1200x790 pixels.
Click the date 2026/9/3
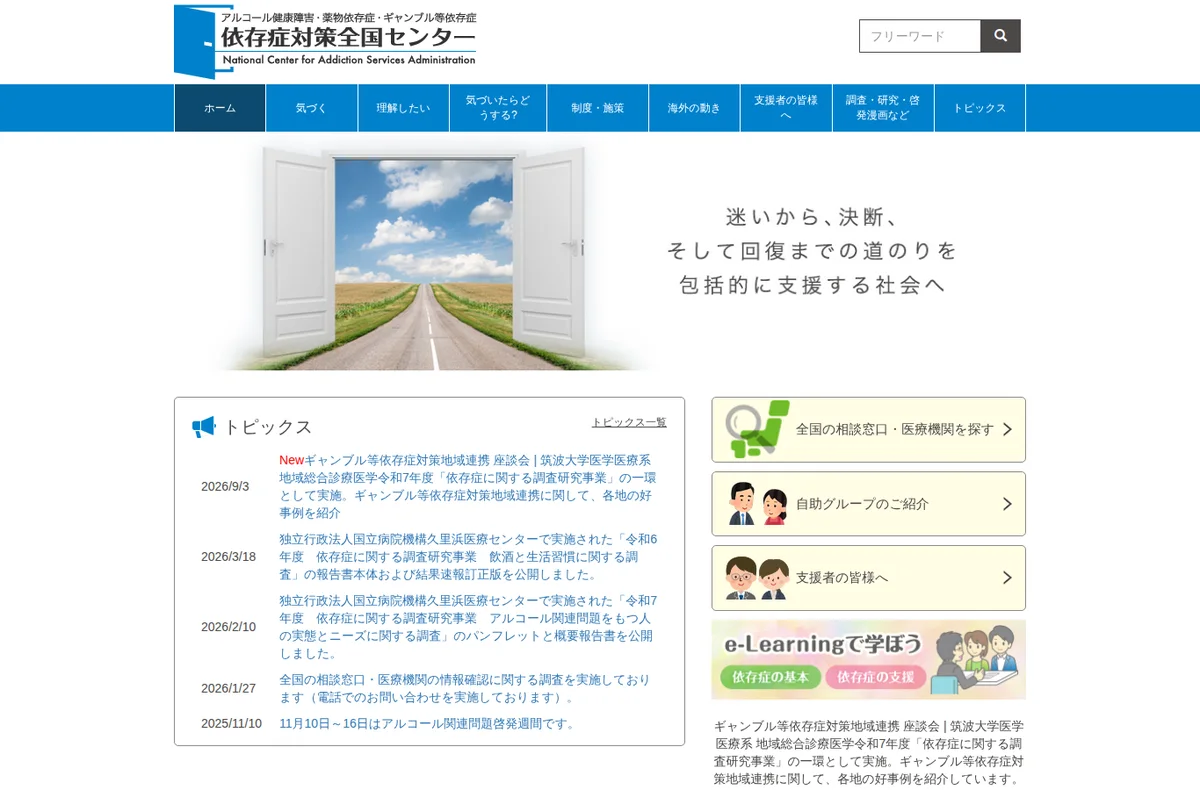[225, 487]
